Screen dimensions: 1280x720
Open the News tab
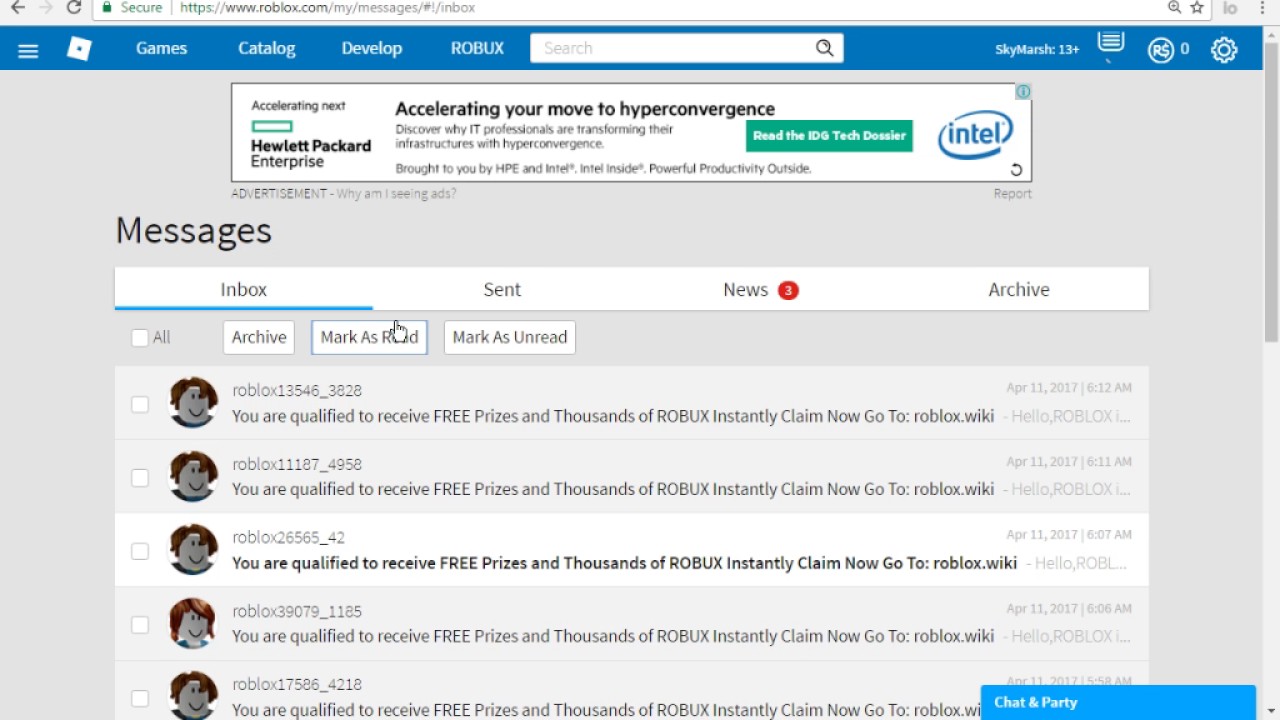pyautogui.click(x=760, y=289)
